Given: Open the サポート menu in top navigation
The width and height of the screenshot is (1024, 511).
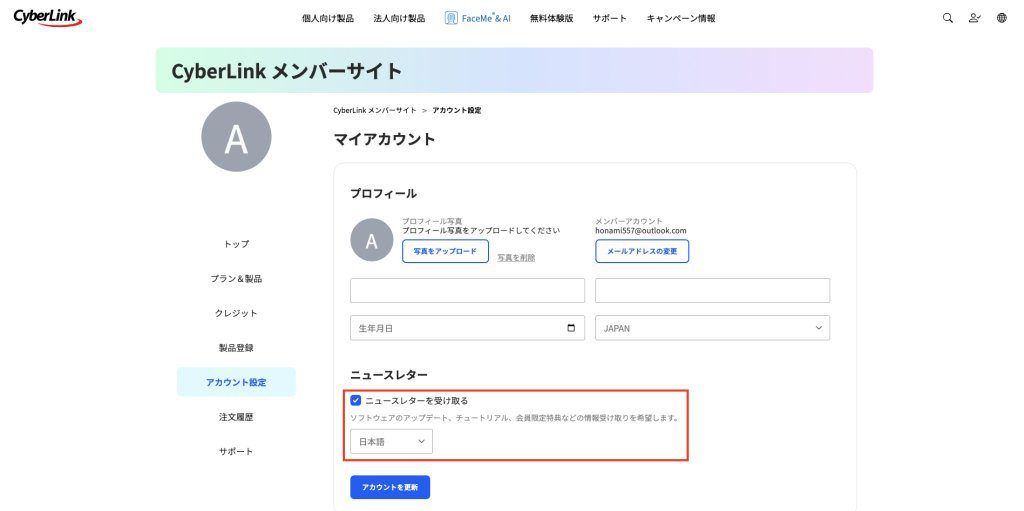Looking at the screenshot, I should tap(610, 18).
